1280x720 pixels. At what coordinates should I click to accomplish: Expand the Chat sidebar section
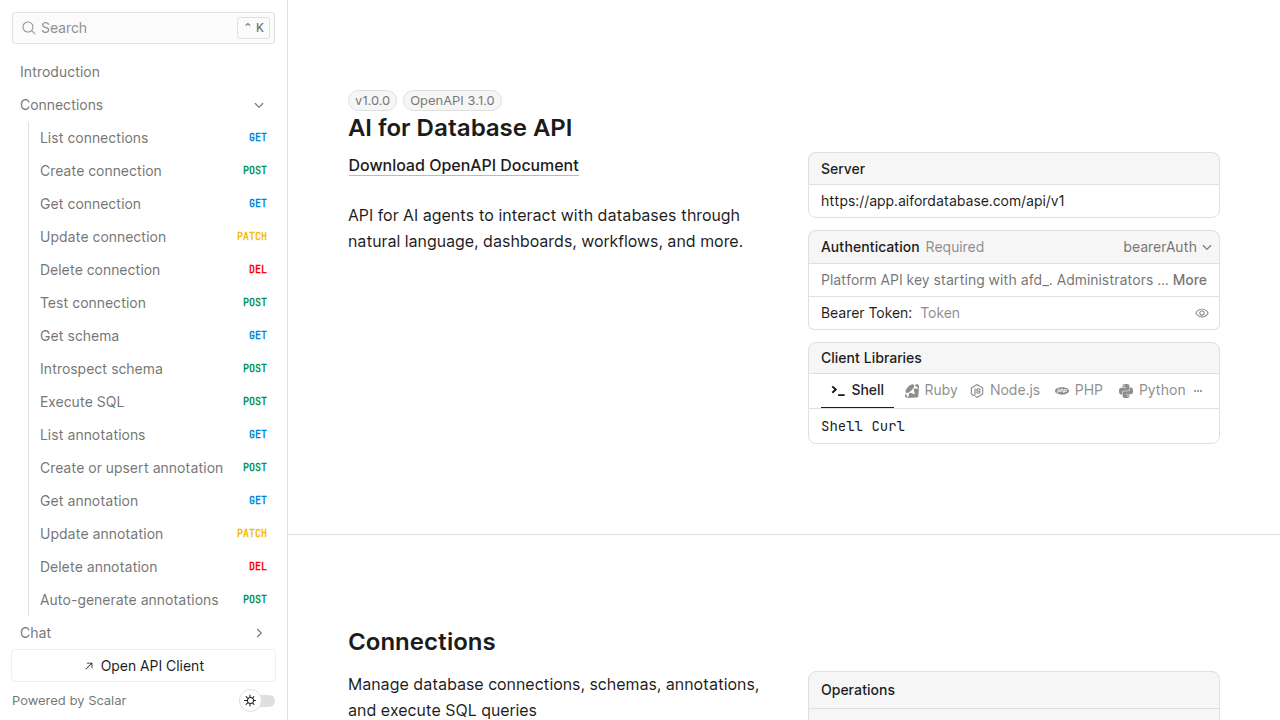click(x=259, y=633)
